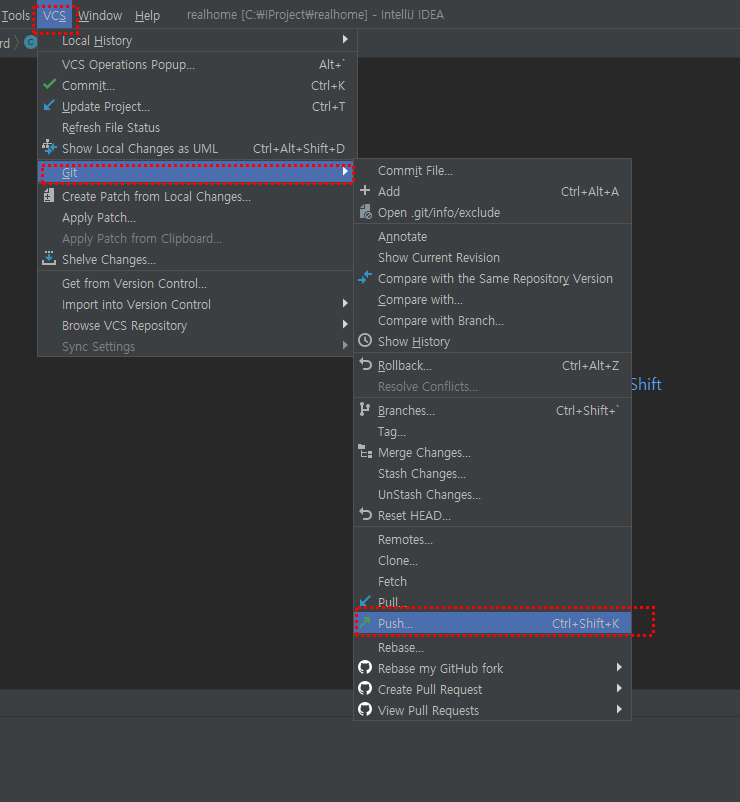The image size is (740, 802).
Task: Click the Show Local Changes as UML icon
Action: [49, 147]
